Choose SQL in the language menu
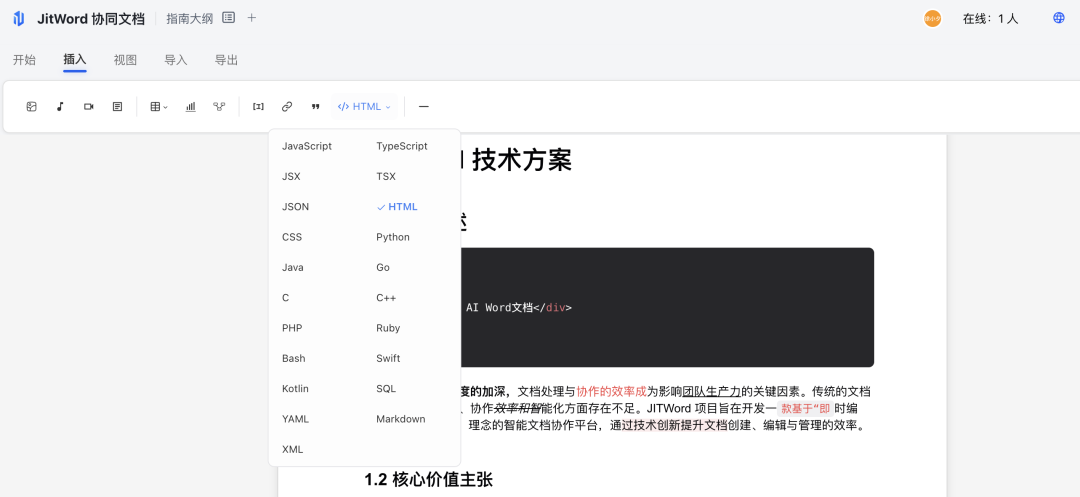This screenshot has height=497, width=1080. pos(386,388)
